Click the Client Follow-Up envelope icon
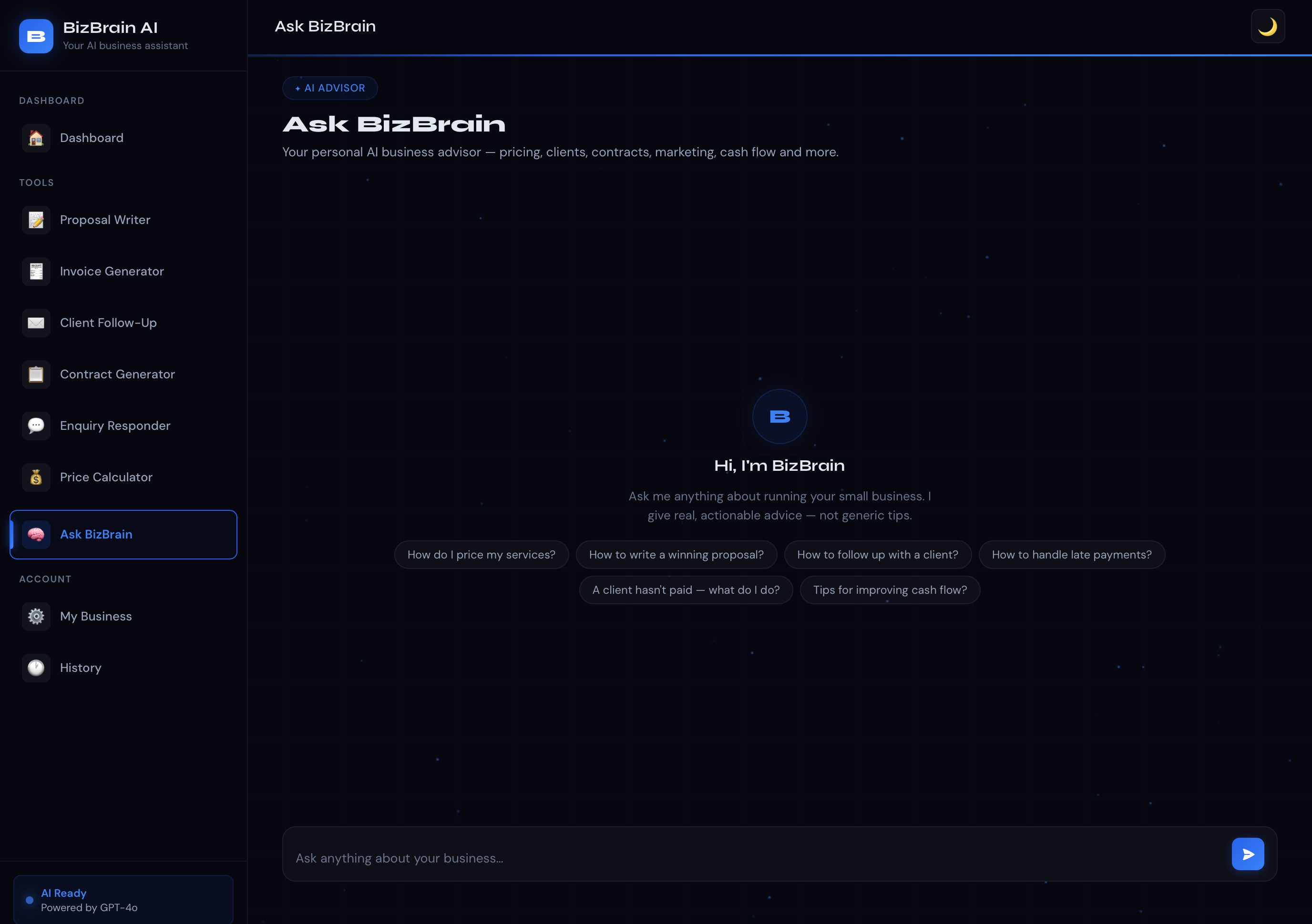Image resolution: width=1312 pixels, height=924 pixels. (36, 323)
